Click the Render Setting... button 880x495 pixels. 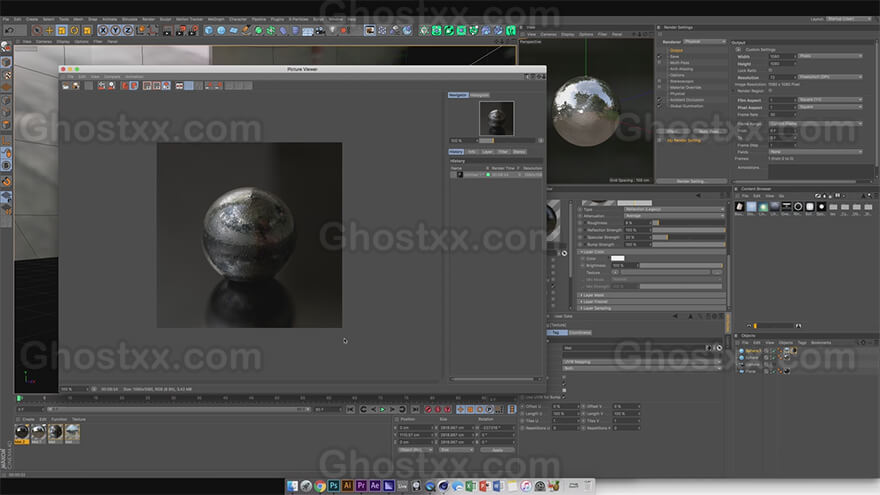tap(690, 181)
